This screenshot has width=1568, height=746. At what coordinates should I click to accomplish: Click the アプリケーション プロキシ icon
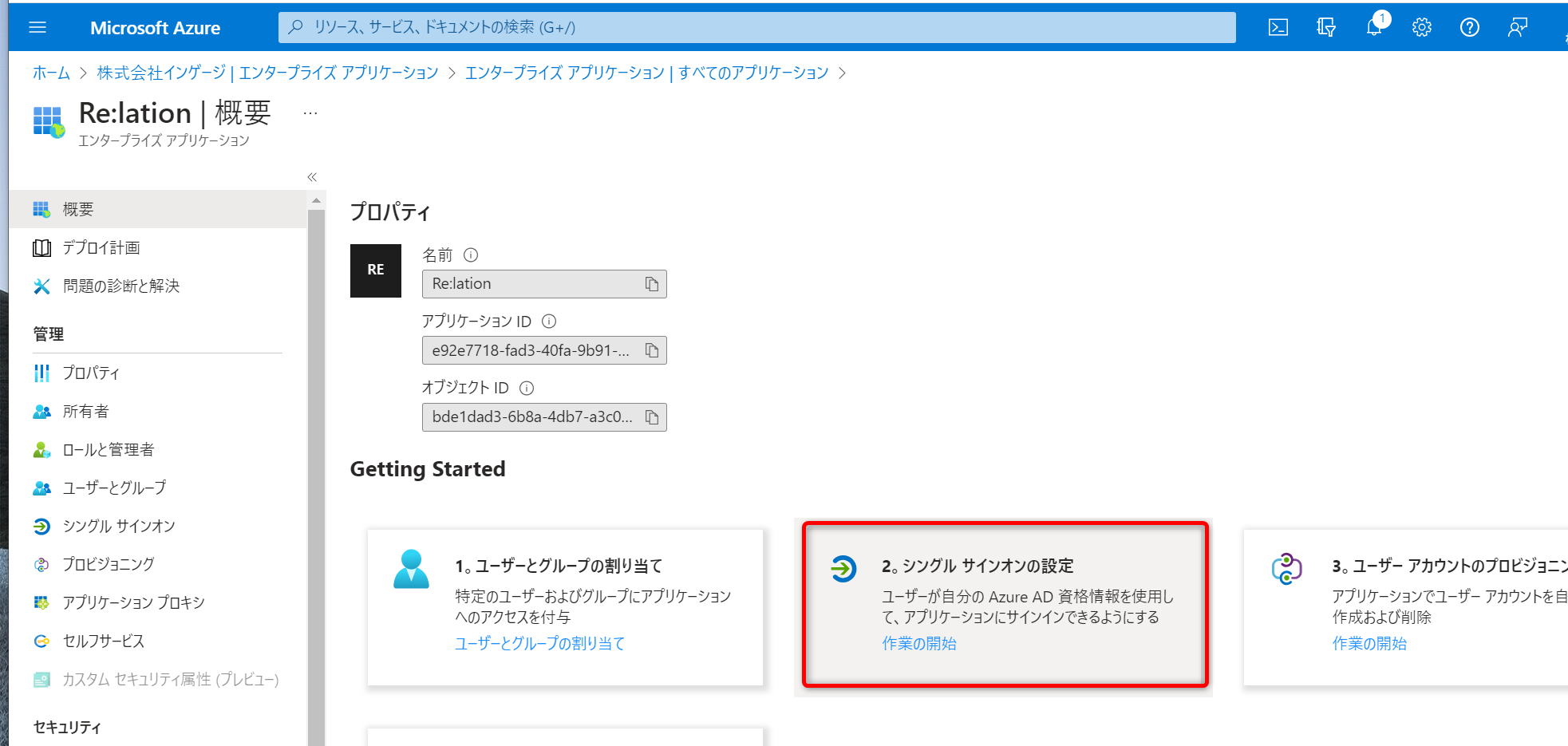click(41, 603)
